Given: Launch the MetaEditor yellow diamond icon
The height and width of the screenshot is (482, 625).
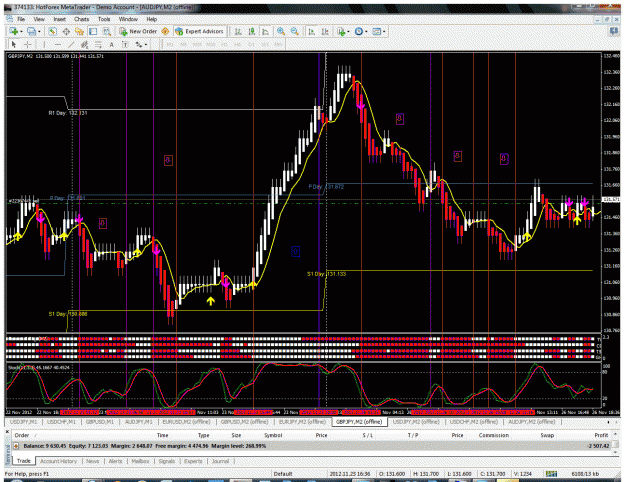Looking at the screenshot, I should (165, 31).
